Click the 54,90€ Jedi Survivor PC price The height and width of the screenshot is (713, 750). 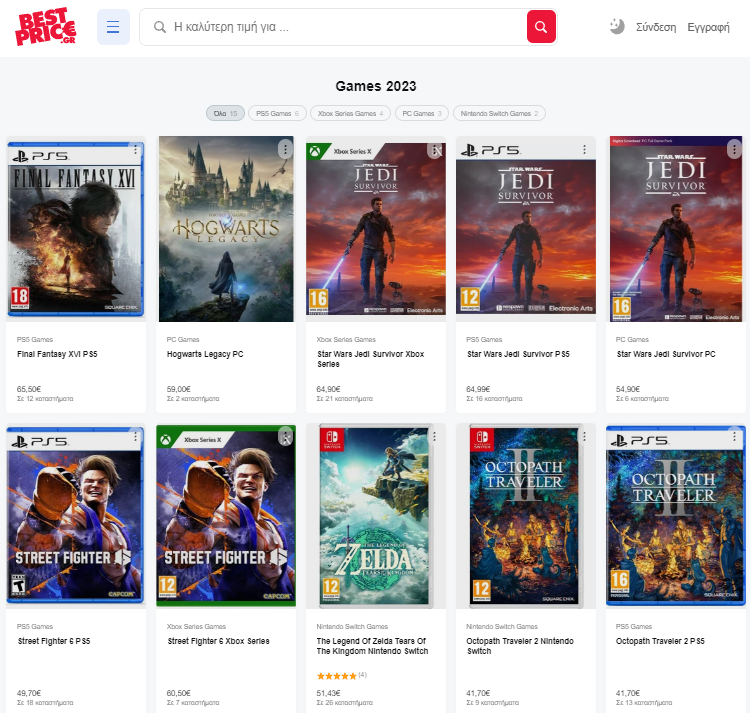(x=628, y=389)
